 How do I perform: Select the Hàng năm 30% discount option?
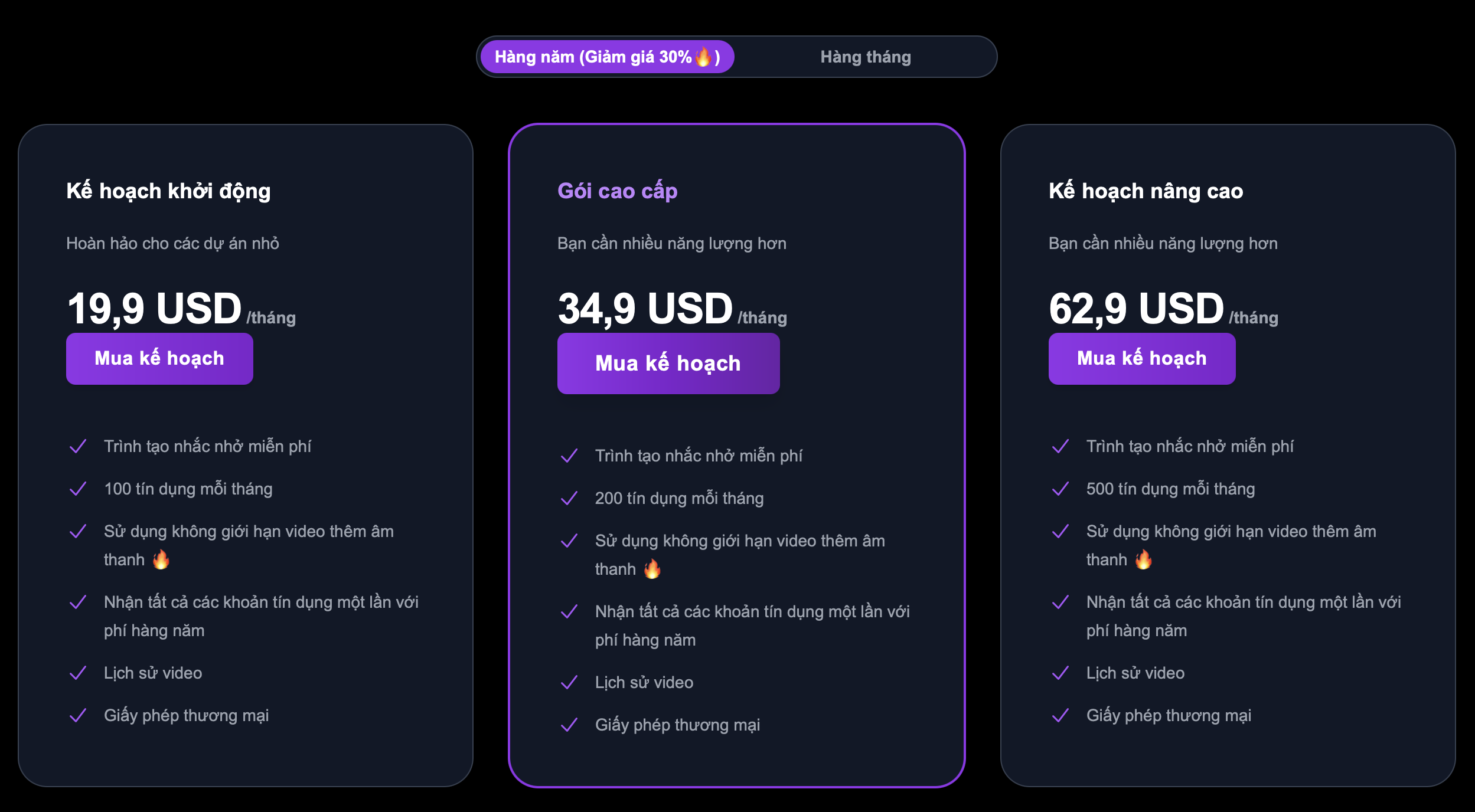607,57
